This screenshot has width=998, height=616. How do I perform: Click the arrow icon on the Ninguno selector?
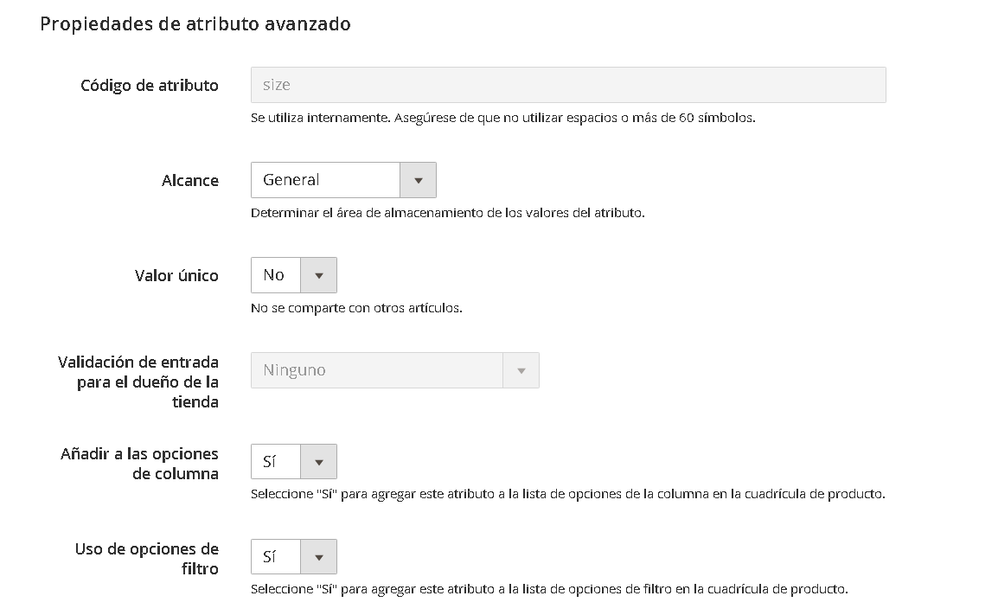point(520,370)
